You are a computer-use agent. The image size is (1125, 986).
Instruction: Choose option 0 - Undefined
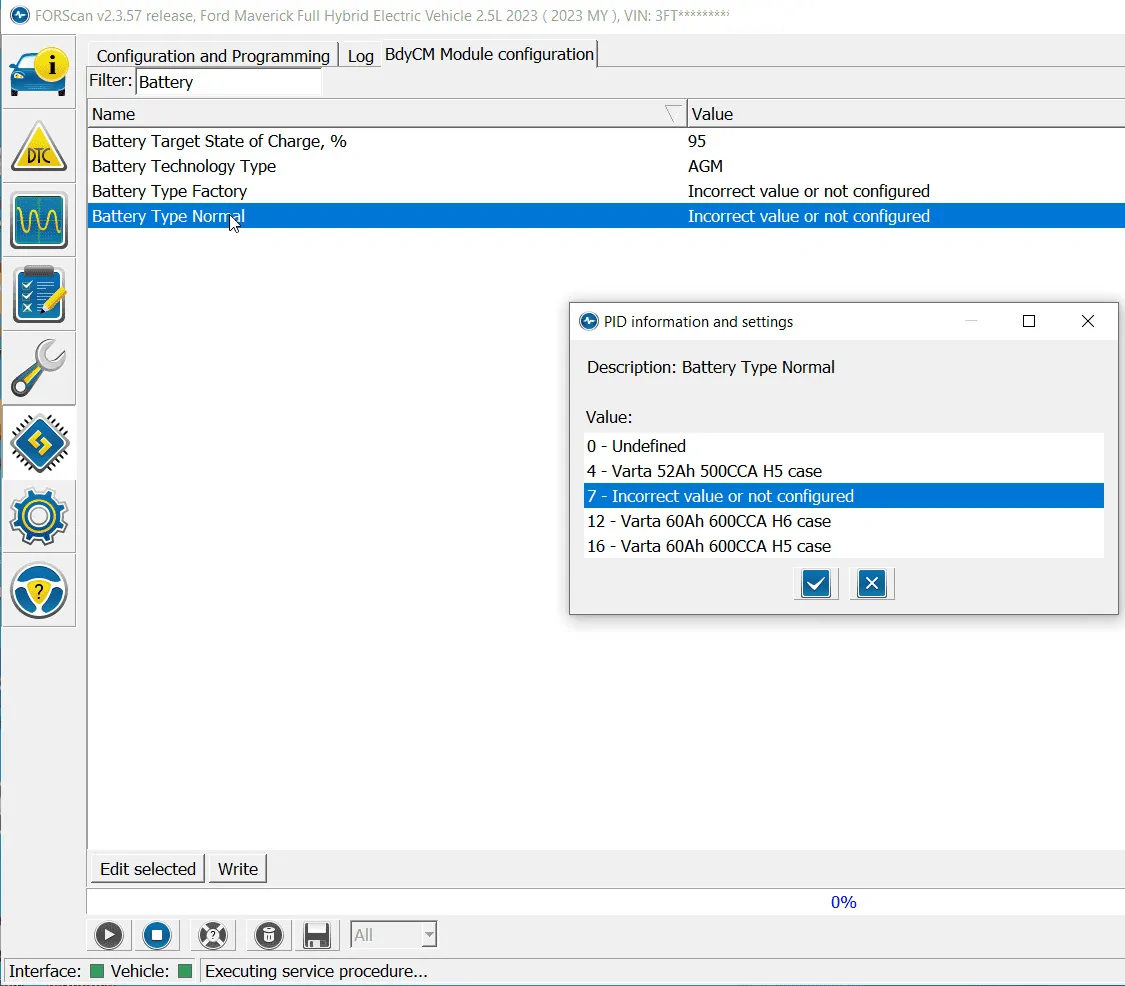pos(844,446)
